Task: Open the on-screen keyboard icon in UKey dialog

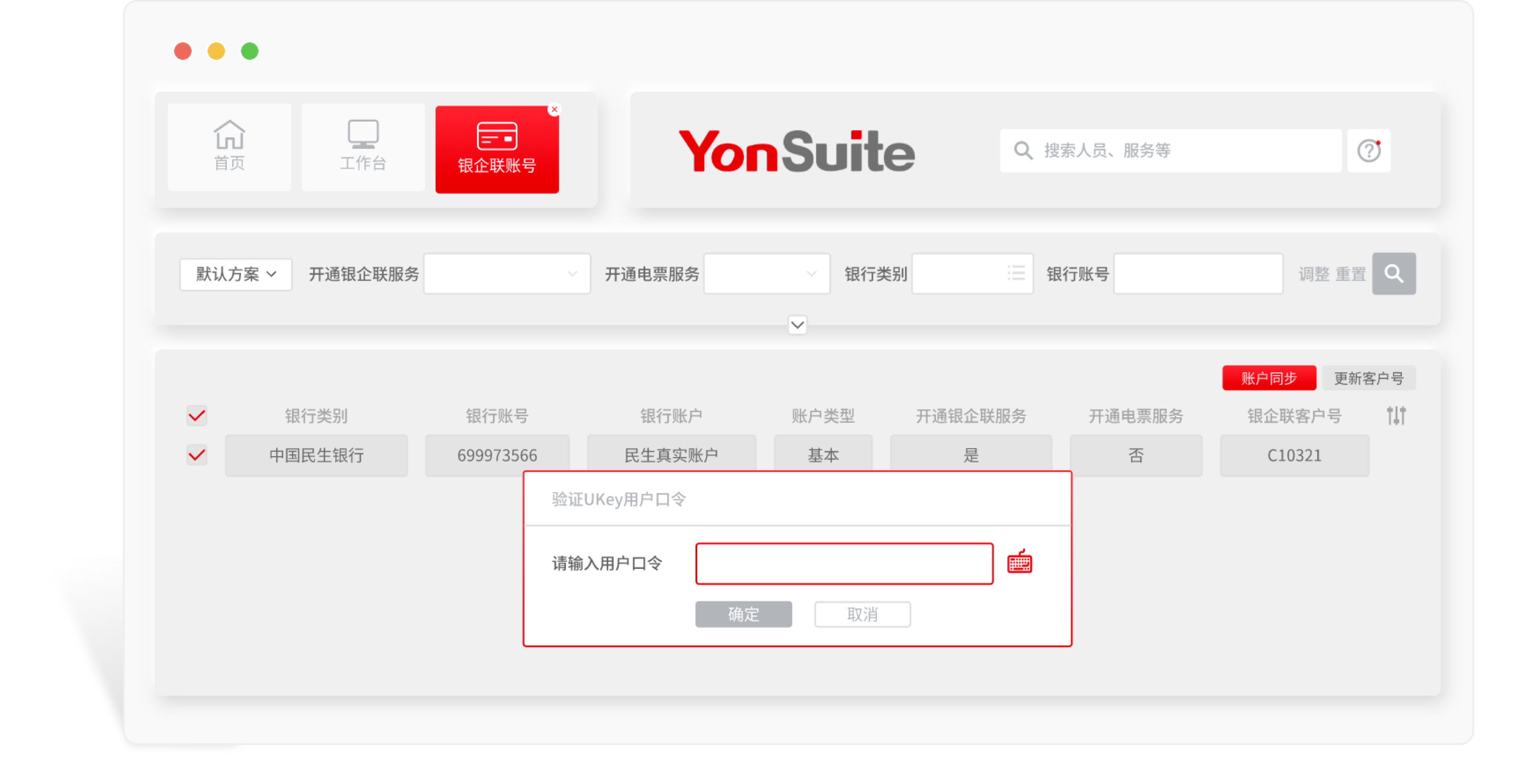Action: [x=1021, y=563]
